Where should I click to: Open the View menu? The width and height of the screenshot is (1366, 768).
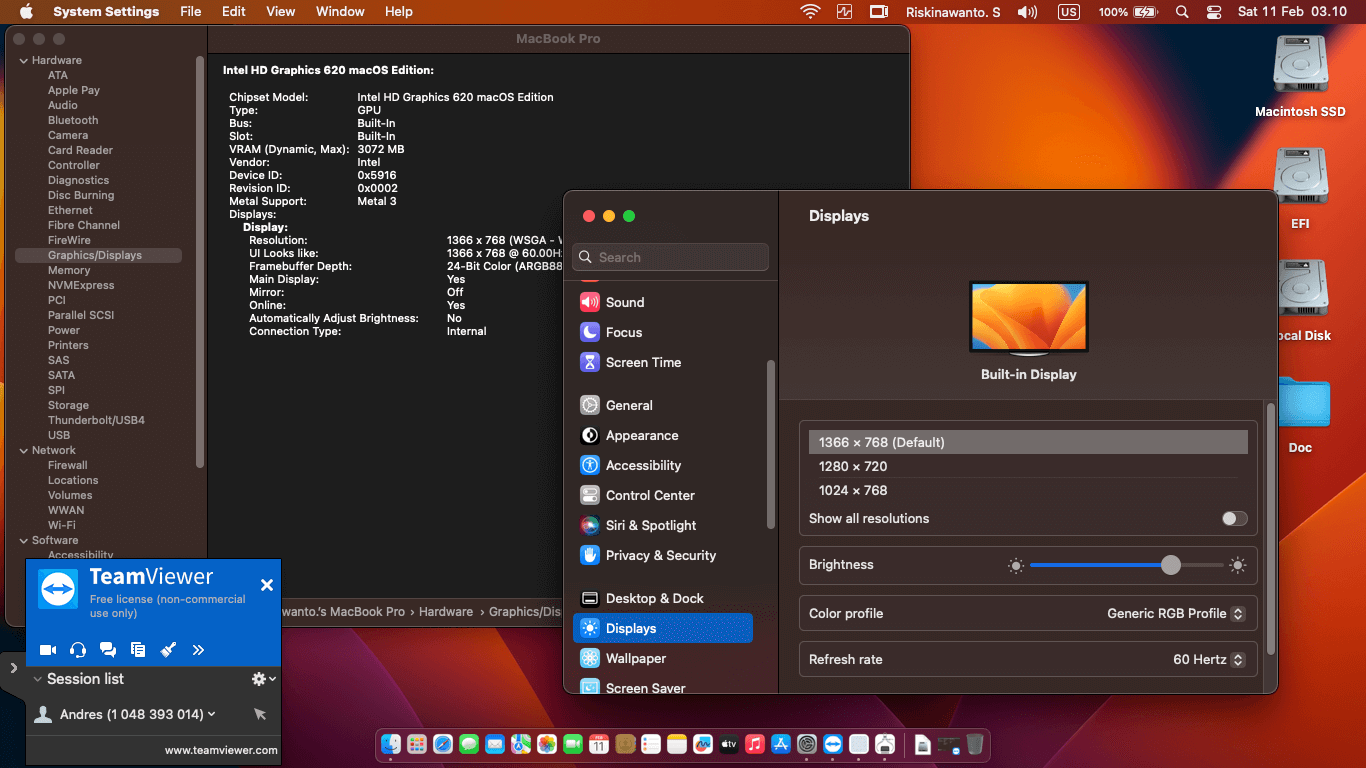(281, 12)
